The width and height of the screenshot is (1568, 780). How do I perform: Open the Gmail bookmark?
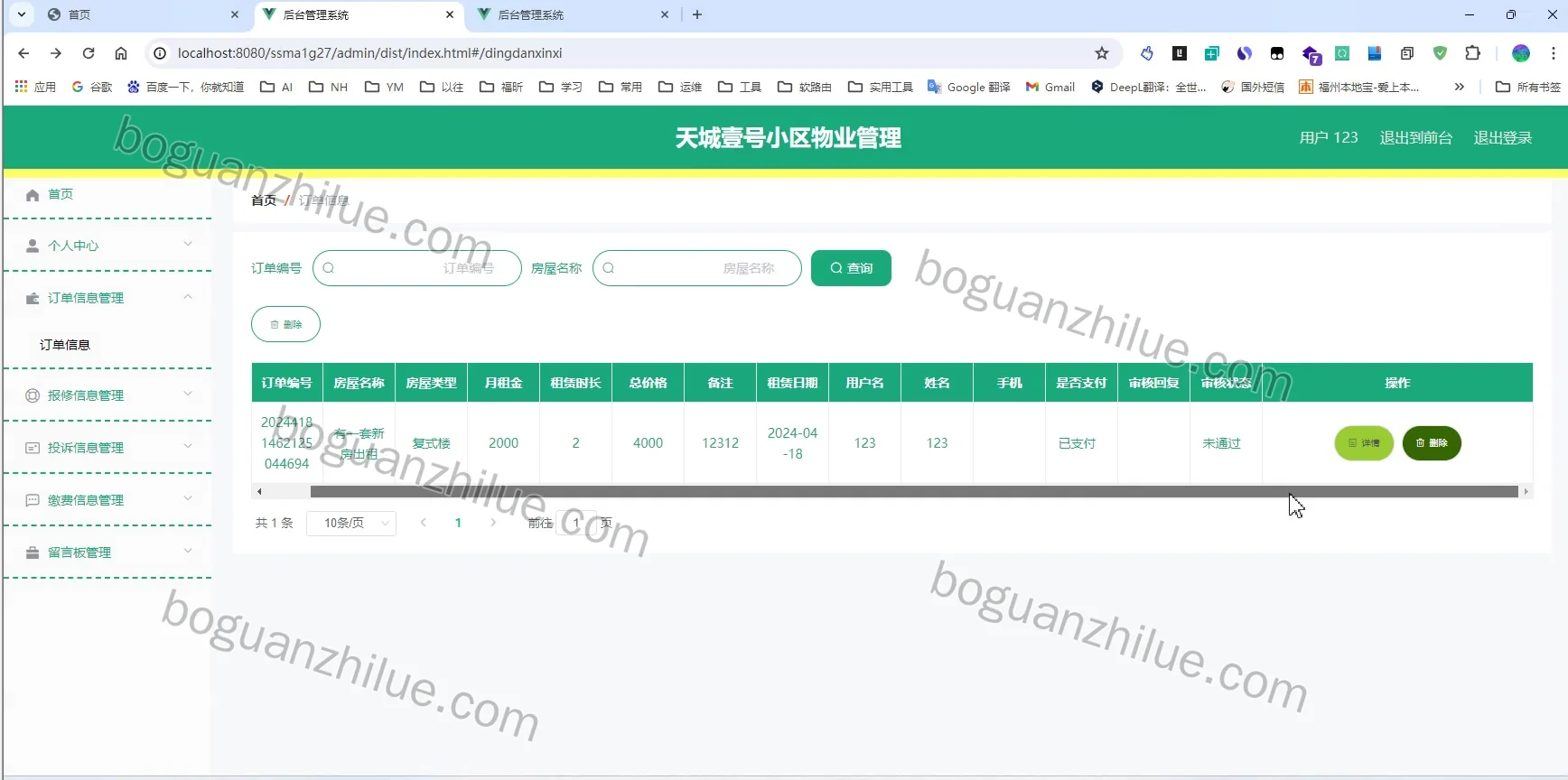(1050, 87)
